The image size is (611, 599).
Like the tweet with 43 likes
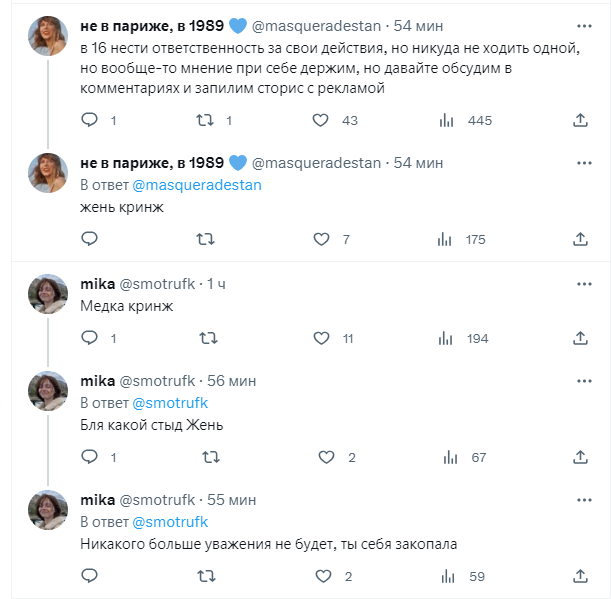(x=321, y=120)
